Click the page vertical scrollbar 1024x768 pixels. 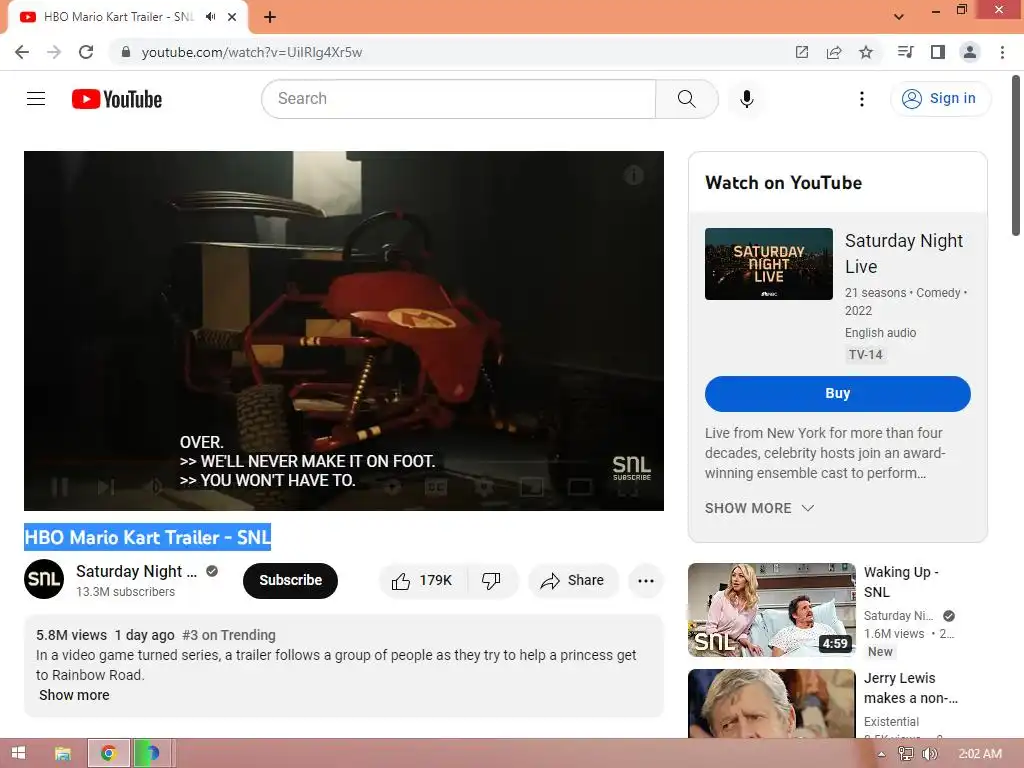(1016, 157)
